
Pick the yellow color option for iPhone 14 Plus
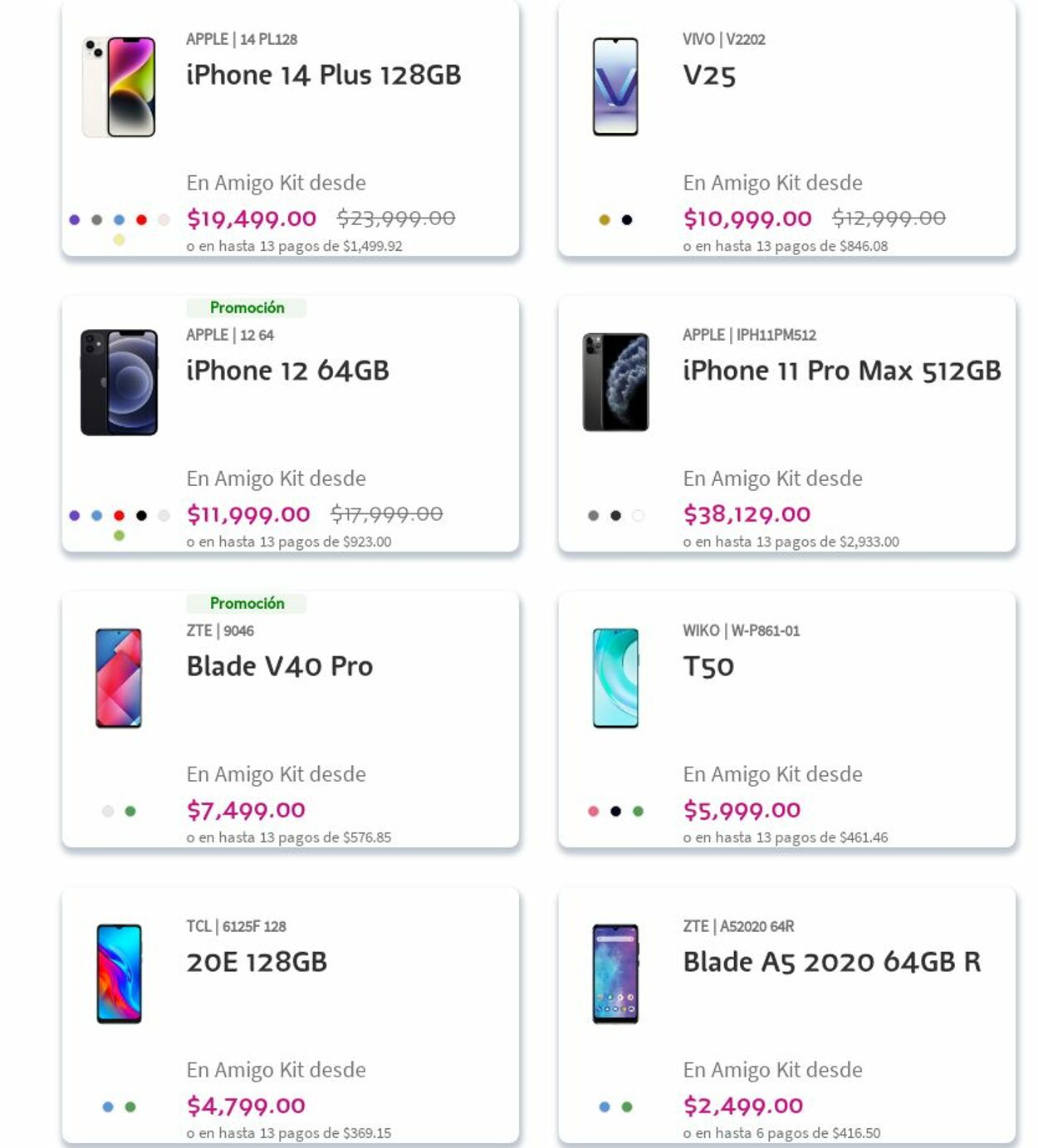[118, 238]
